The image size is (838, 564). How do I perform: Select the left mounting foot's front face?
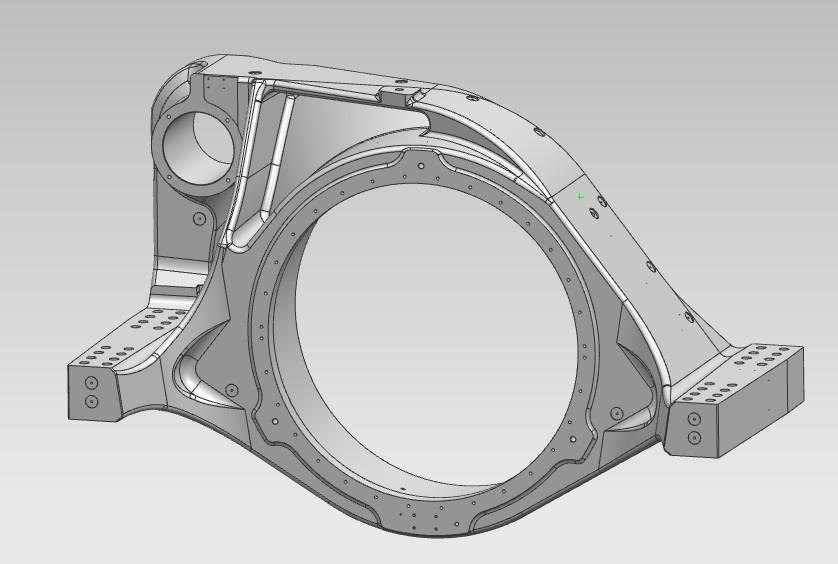point(91,392)
